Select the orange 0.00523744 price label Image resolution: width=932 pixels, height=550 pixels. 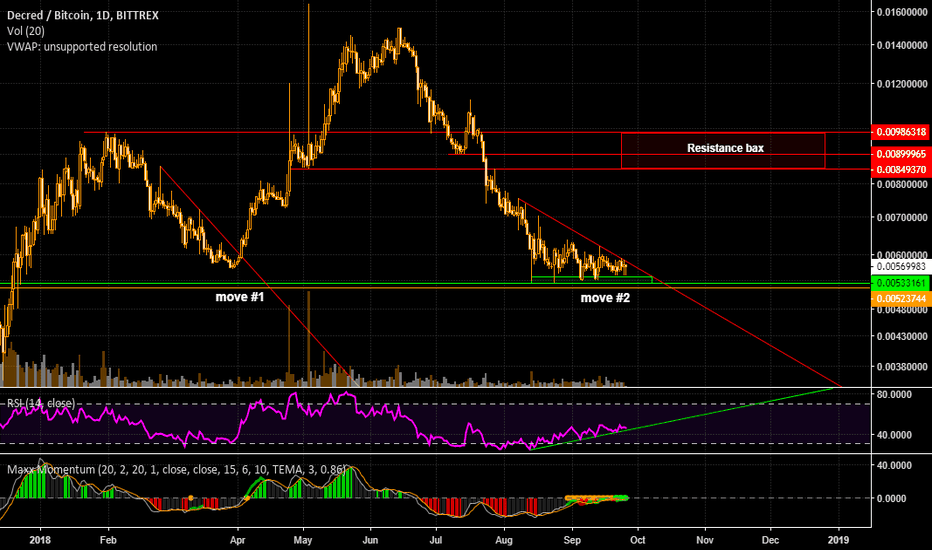click(x=901, y=298)
